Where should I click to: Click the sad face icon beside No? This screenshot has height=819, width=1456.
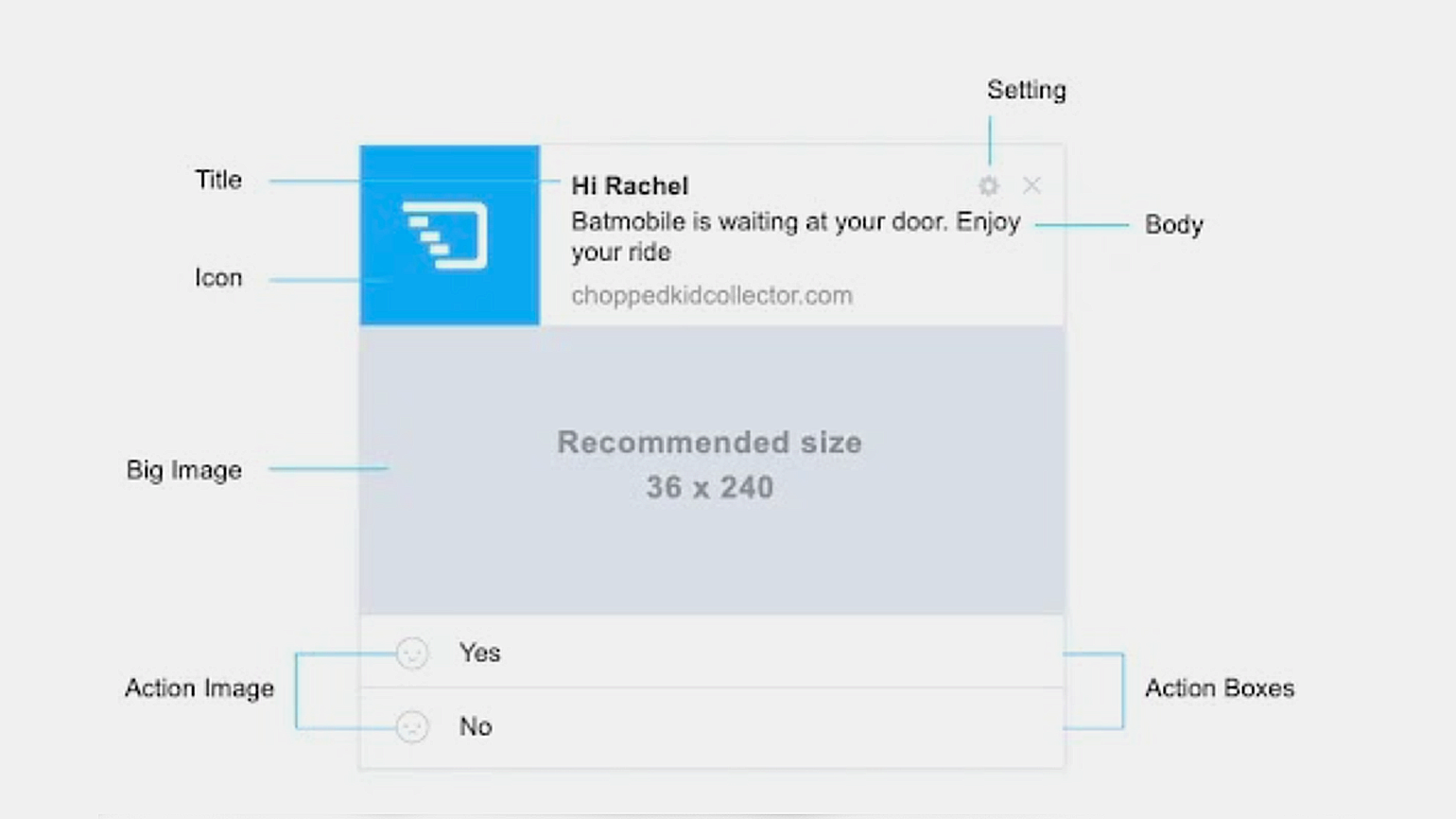[412, 726]
